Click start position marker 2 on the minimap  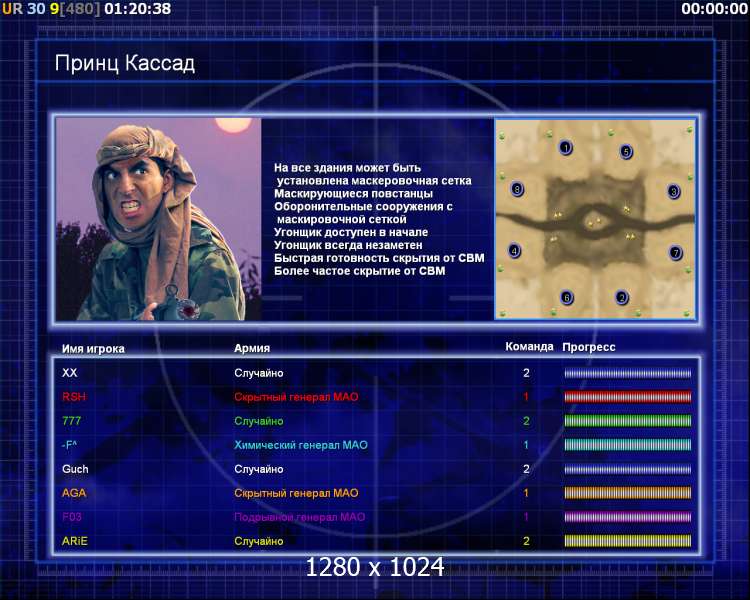click(621, 298)
